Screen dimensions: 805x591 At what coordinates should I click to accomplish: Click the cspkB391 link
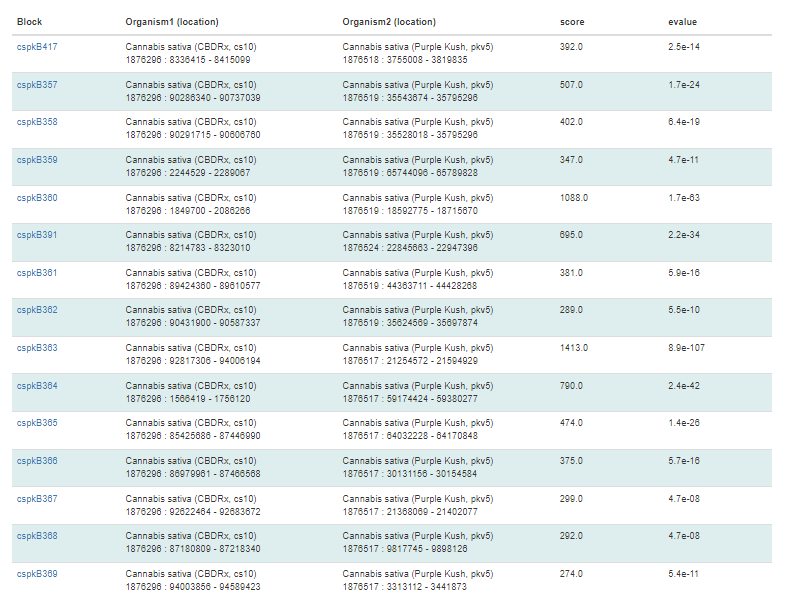click(x=37, y=235)
